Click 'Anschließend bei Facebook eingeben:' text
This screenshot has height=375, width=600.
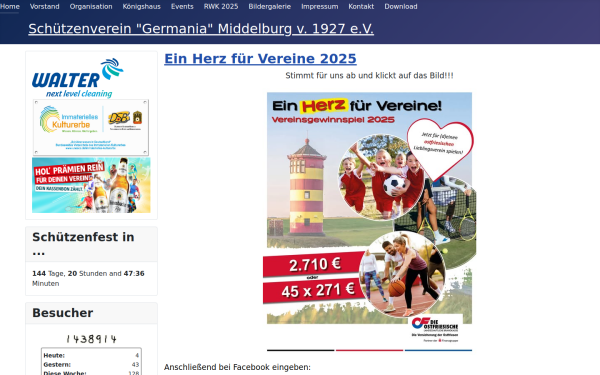[x=237, y=367]
